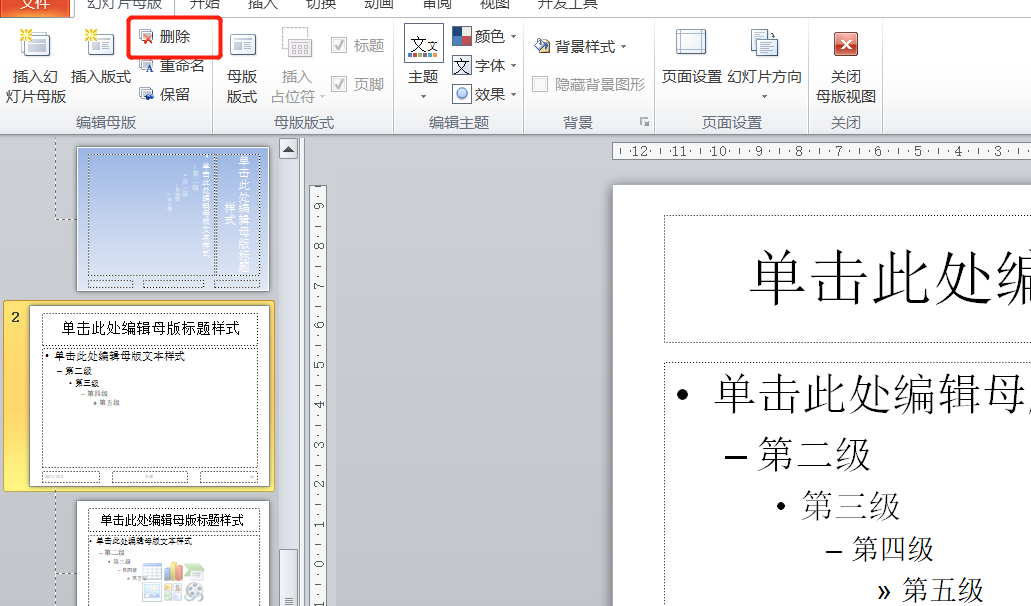
Task: Click the 删除 delete icon
Action: tap(147, 37)
